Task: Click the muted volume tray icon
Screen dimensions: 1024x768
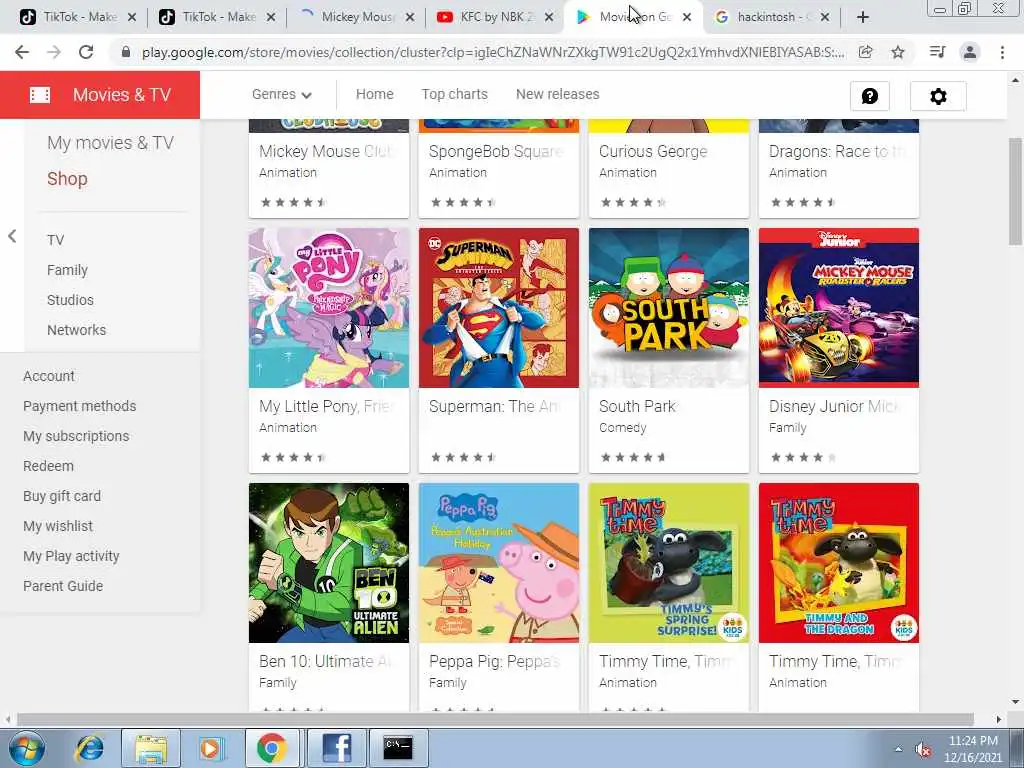Action: pos(923,750)
